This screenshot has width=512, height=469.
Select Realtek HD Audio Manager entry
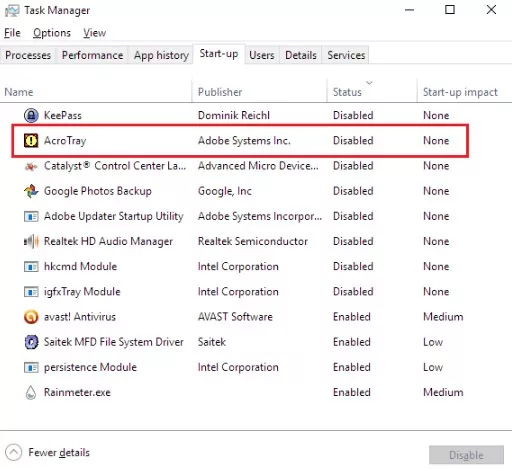tap(108, 241)
